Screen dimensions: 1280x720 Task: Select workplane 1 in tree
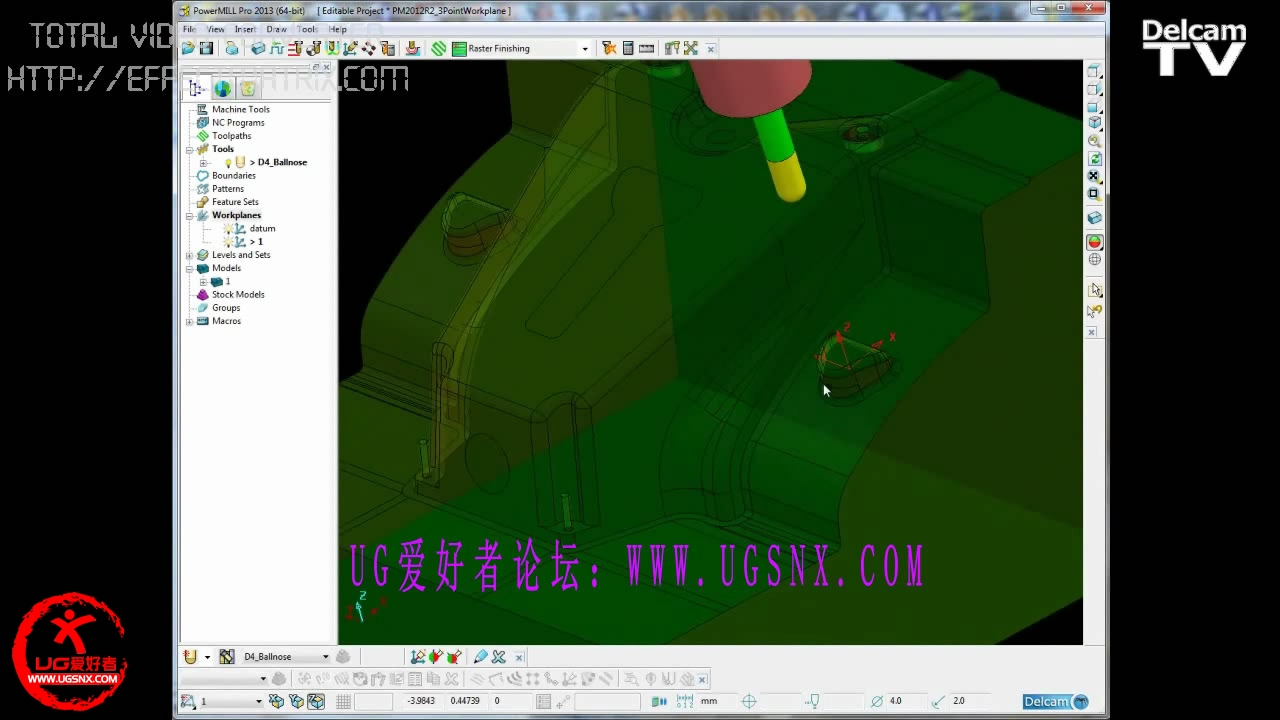tap(258, 241)
